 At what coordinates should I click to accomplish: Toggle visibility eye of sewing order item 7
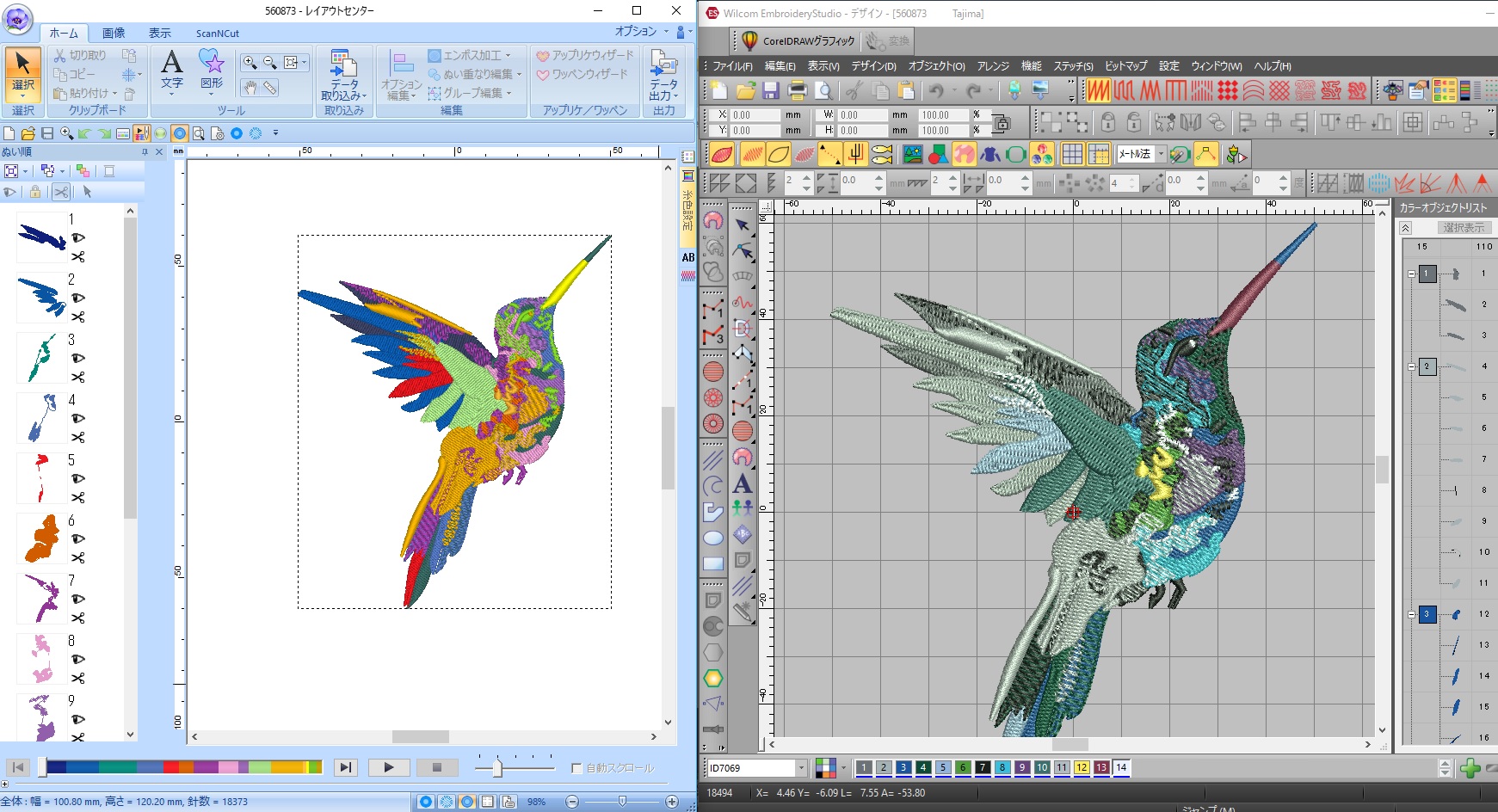click(x=78, y=600)
